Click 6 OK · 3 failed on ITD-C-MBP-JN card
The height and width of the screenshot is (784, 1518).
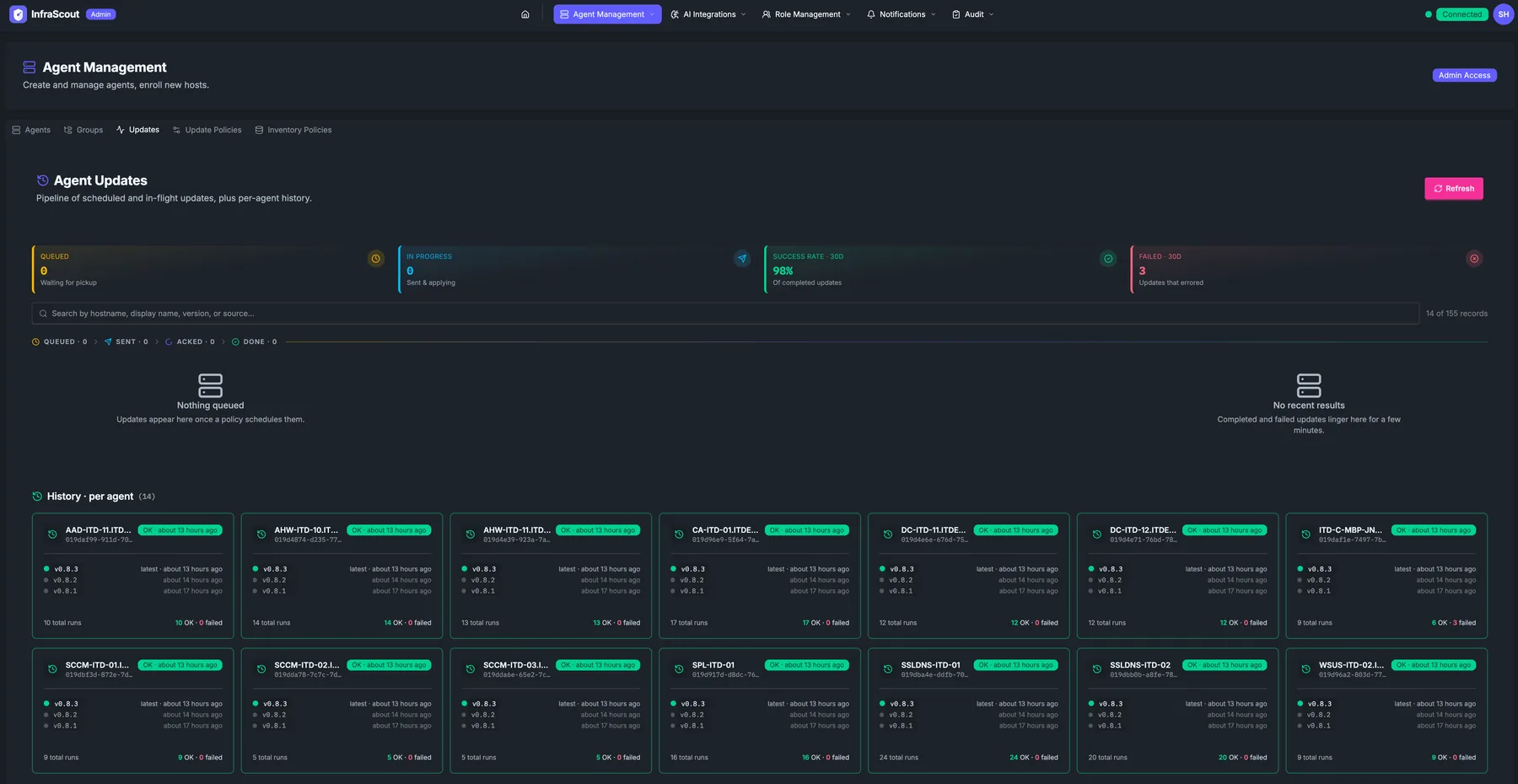(1453, 623)
